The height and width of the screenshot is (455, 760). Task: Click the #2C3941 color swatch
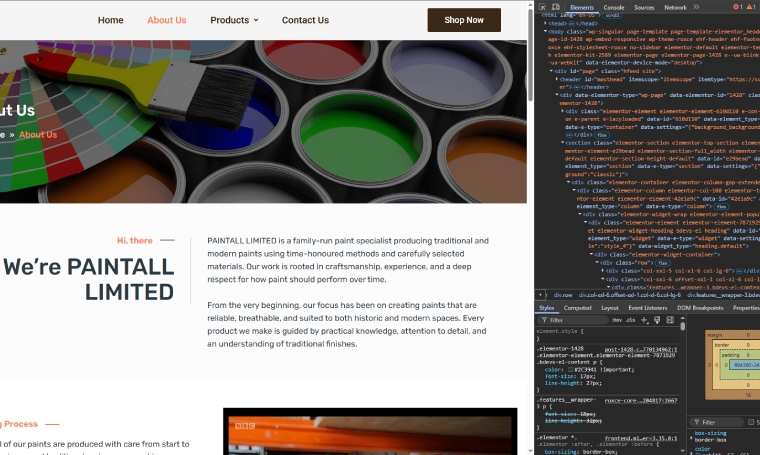568,369
